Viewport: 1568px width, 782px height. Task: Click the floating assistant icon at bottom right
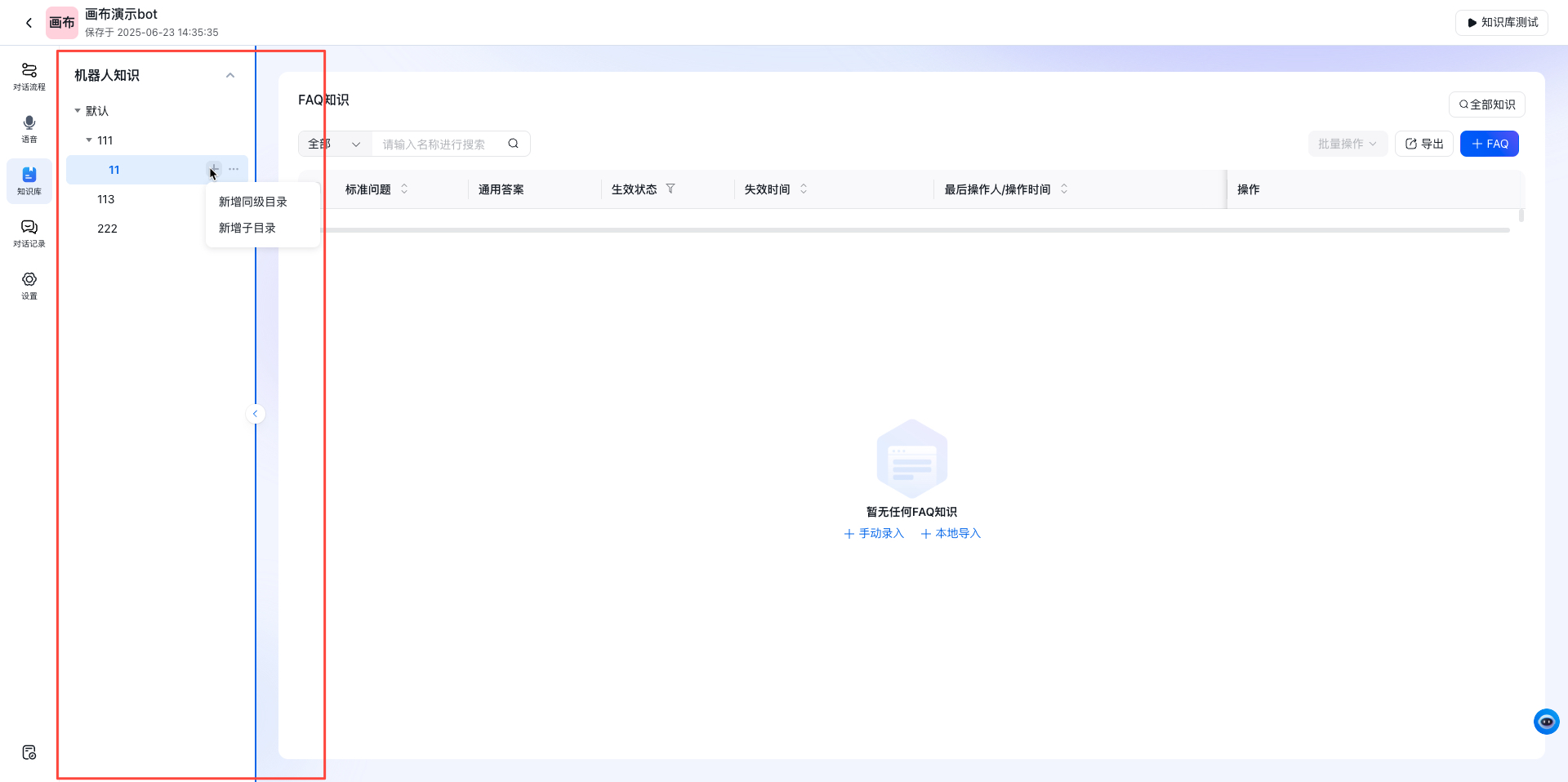1547,722
